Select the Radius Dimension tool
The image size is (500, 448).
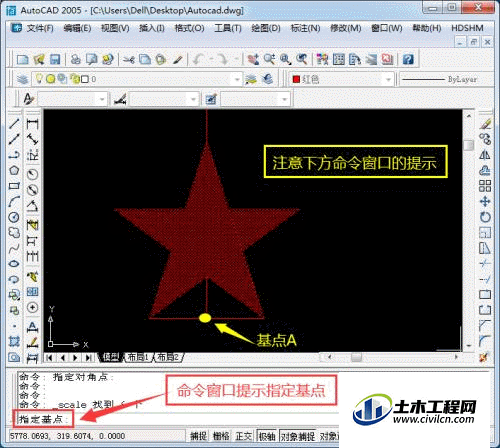[x=32, y=174]
